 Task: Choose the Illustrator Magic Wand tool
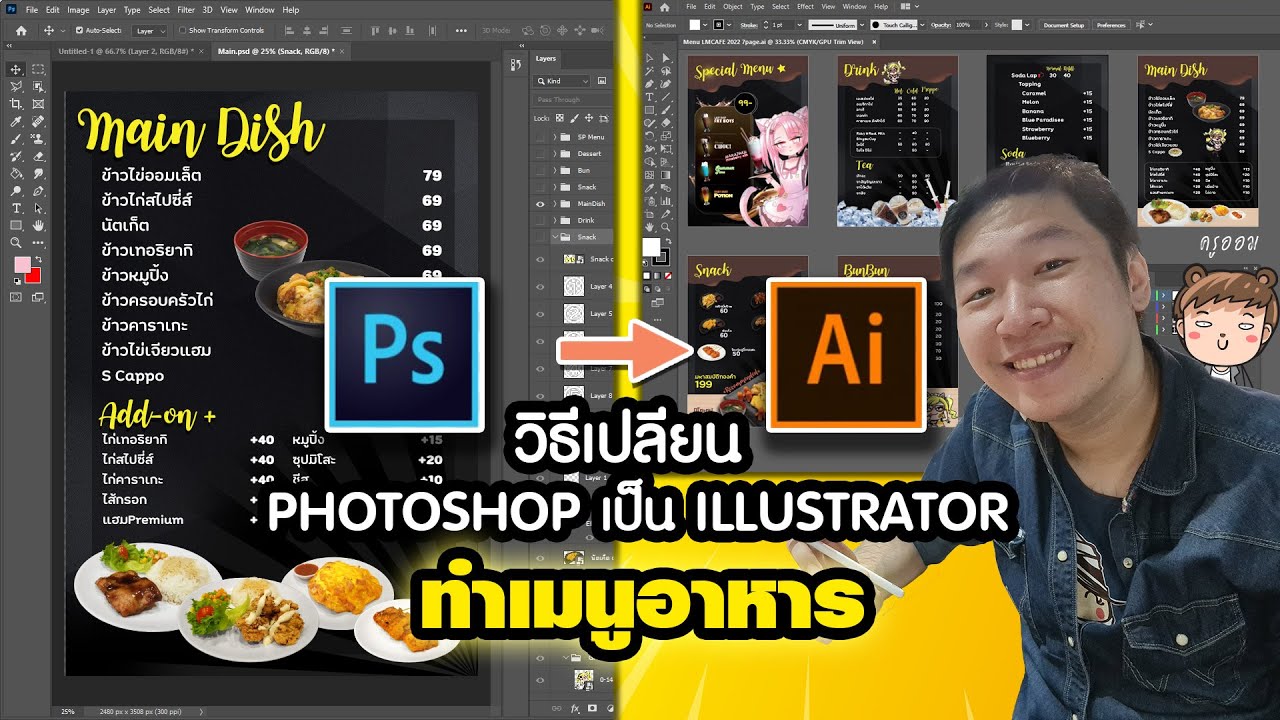click(x=650, y=70)
